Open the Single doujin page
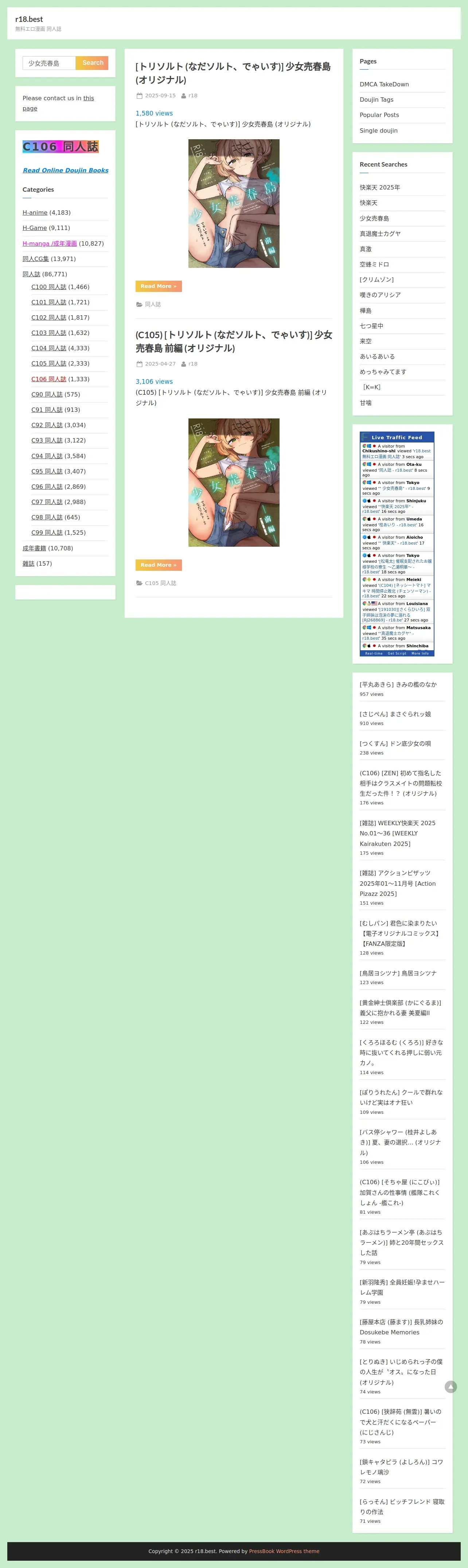This screenshot has height=1568, width=468. tap(379, 130)
